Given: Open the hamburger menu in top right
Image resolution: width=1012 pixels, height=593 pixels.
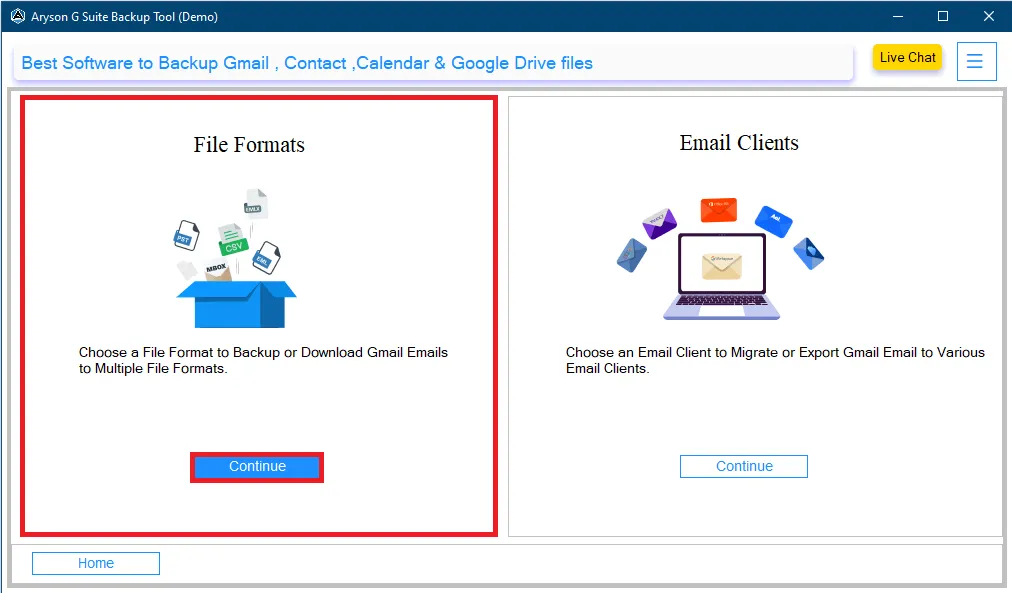Looking at the screenshot, I should [976, 62].
